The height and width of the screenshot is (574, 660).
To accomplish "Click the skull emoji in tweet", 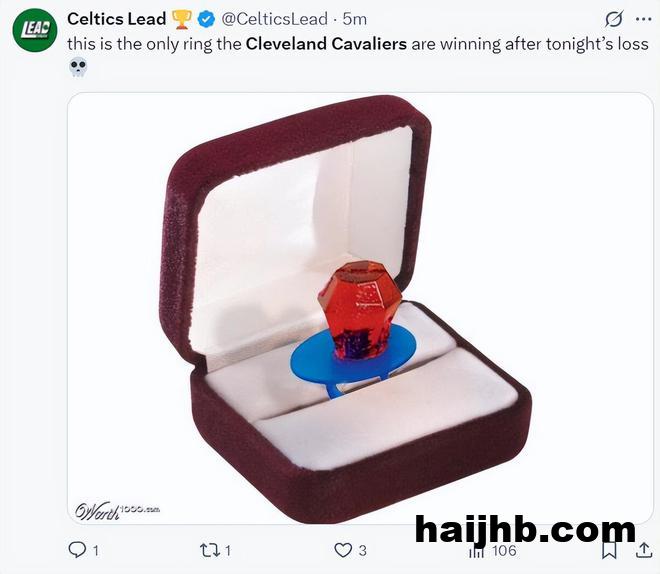I will pyautogui.click(x=78, y=67).
